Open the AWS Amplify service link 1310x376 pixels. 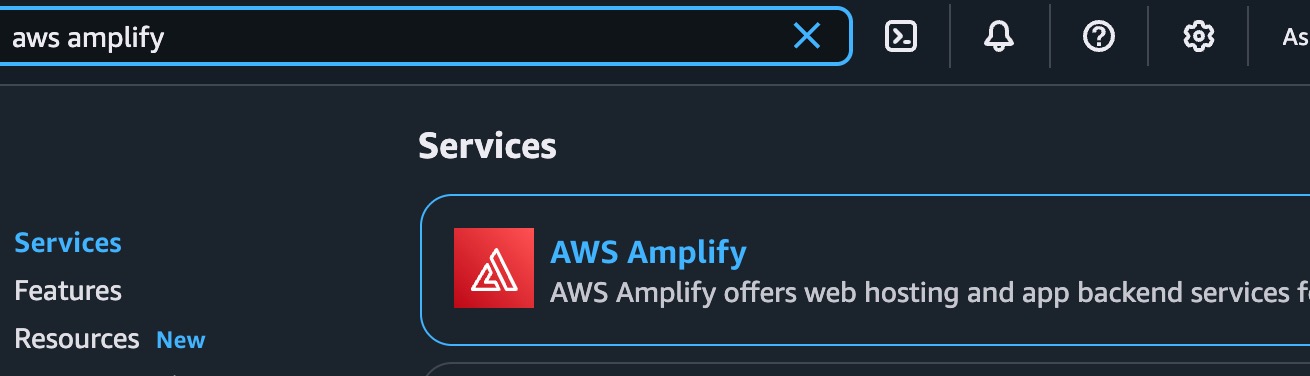(648, 252)
